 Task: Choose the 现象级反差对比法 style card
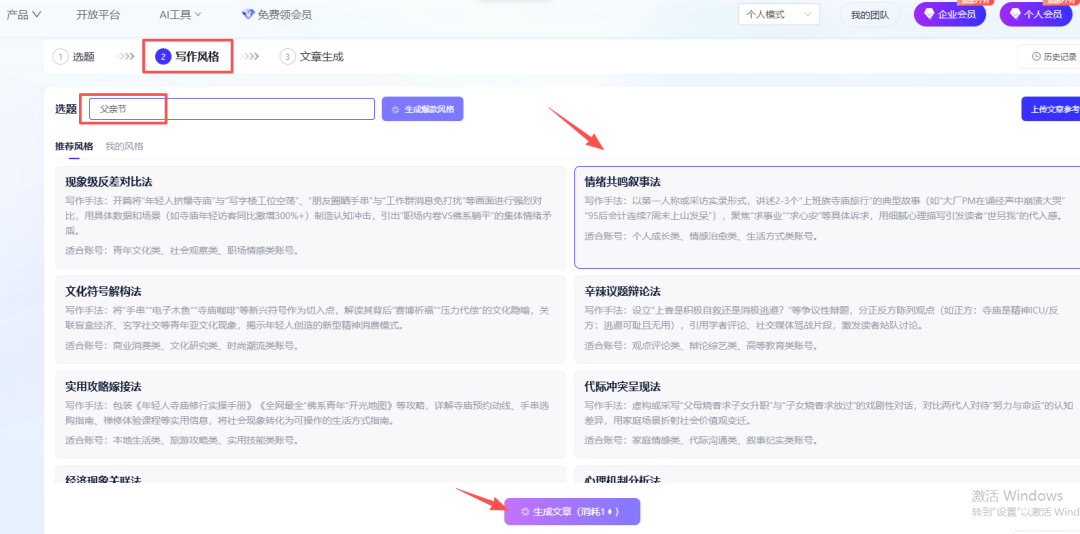click(311, 217)
